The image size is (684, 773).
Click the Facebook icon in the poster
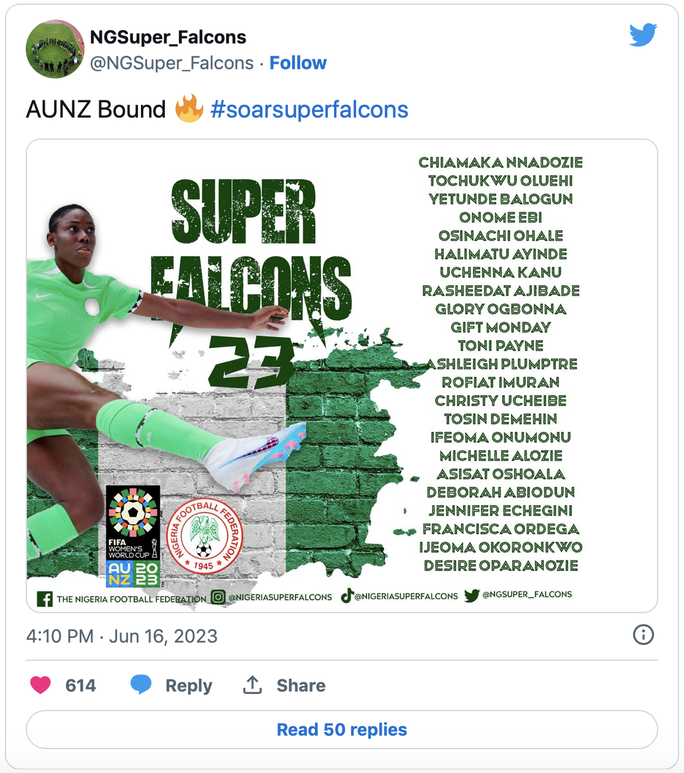[x=44, y=598]
